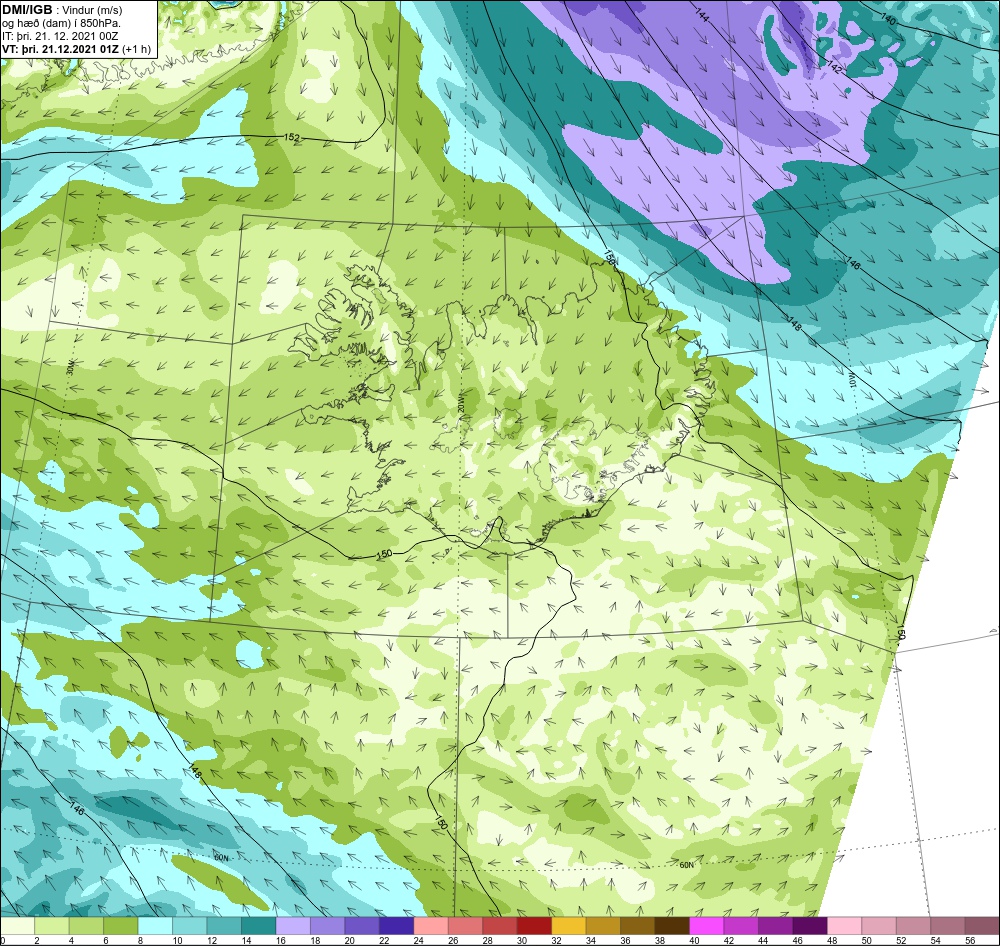Screen dimensions: 1000x946
Task: Pick the 22–24 m/s deep purple legend swatch
Action: click(x=397, y=926)
